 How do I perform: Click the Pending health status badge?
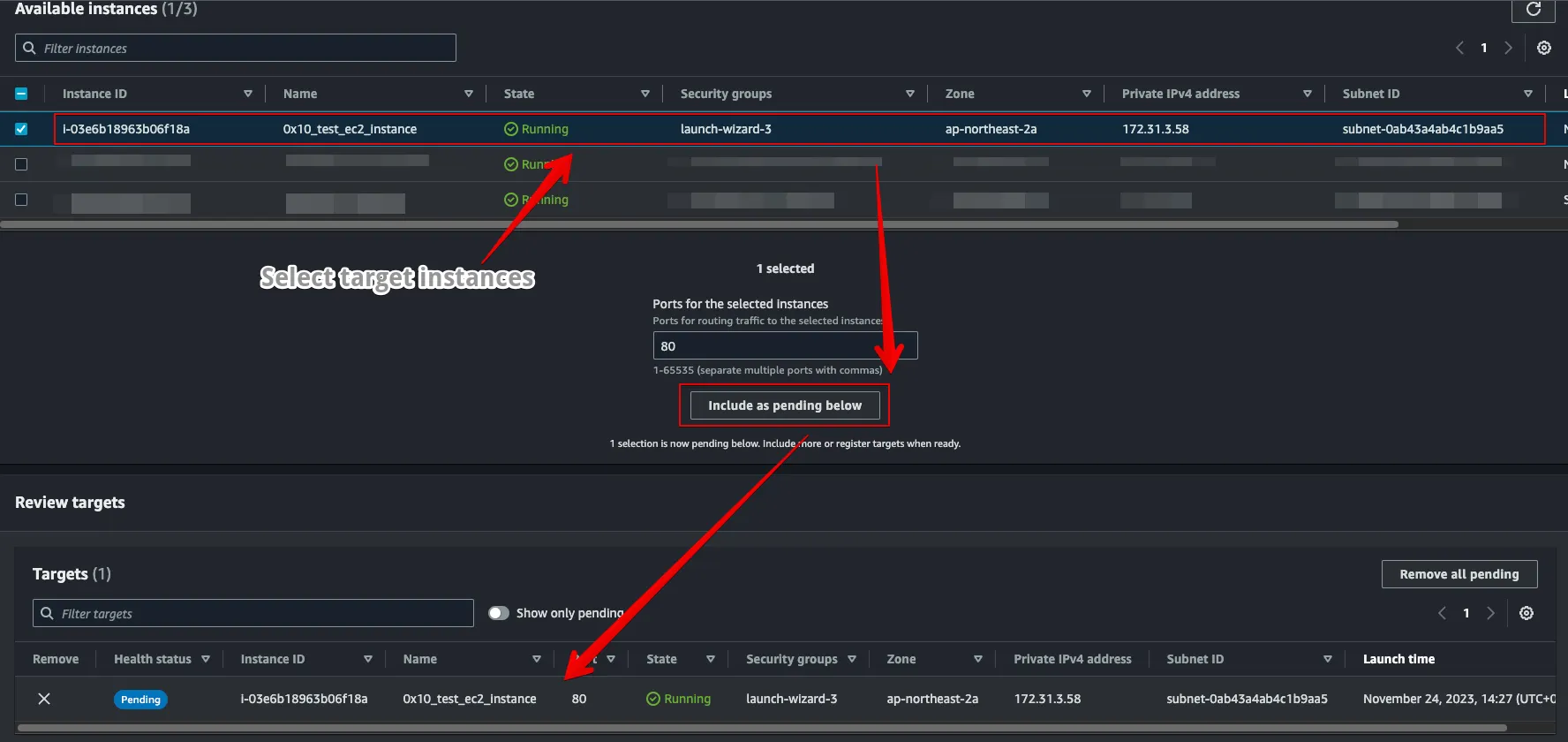click(140, 700)
